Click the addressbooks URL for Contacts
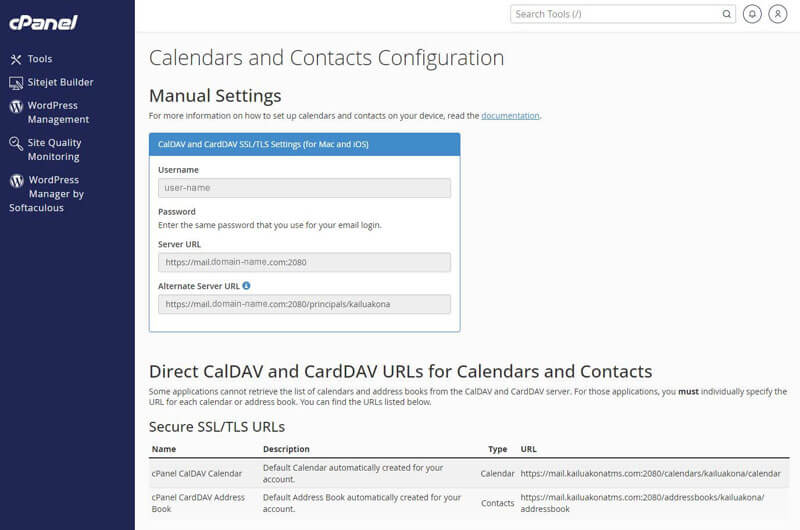Viewport: 800px width, 530px height. [642, 503]
